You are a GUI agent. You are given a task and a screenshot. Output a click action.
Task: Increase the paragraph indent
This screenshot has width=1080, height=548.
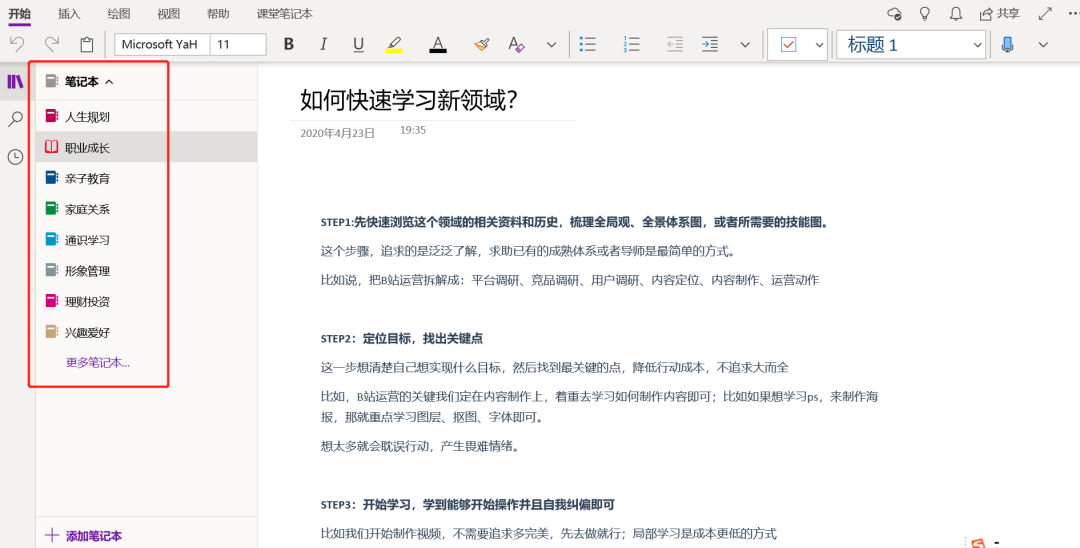point(709,45)
